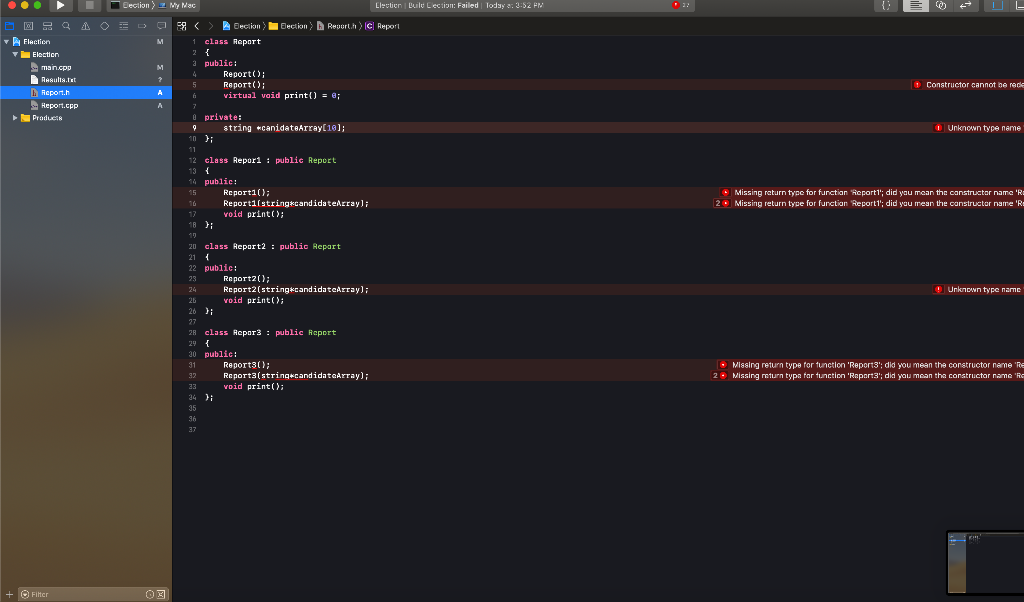Switch to the Version editor
The height and width of the screenshot is (602, 1024).
click(x=965, y=5)
